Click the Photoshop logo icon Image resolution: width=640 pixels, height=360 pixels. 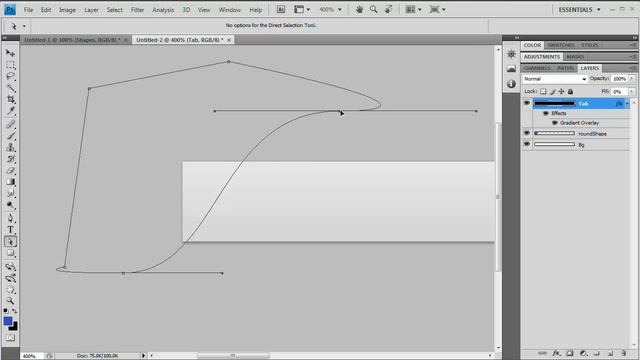click(10, 9)
